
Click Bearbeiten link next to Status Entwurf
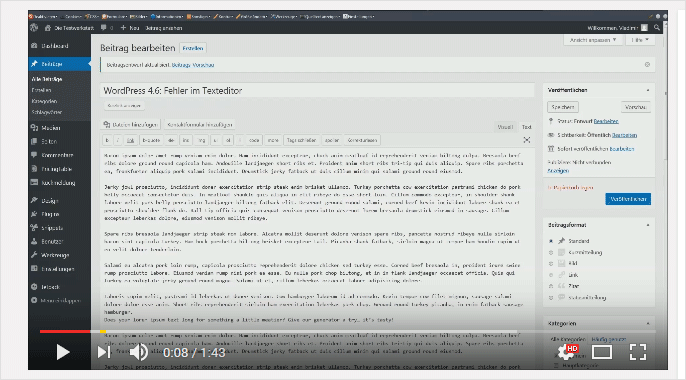click(x=606, y=121)
